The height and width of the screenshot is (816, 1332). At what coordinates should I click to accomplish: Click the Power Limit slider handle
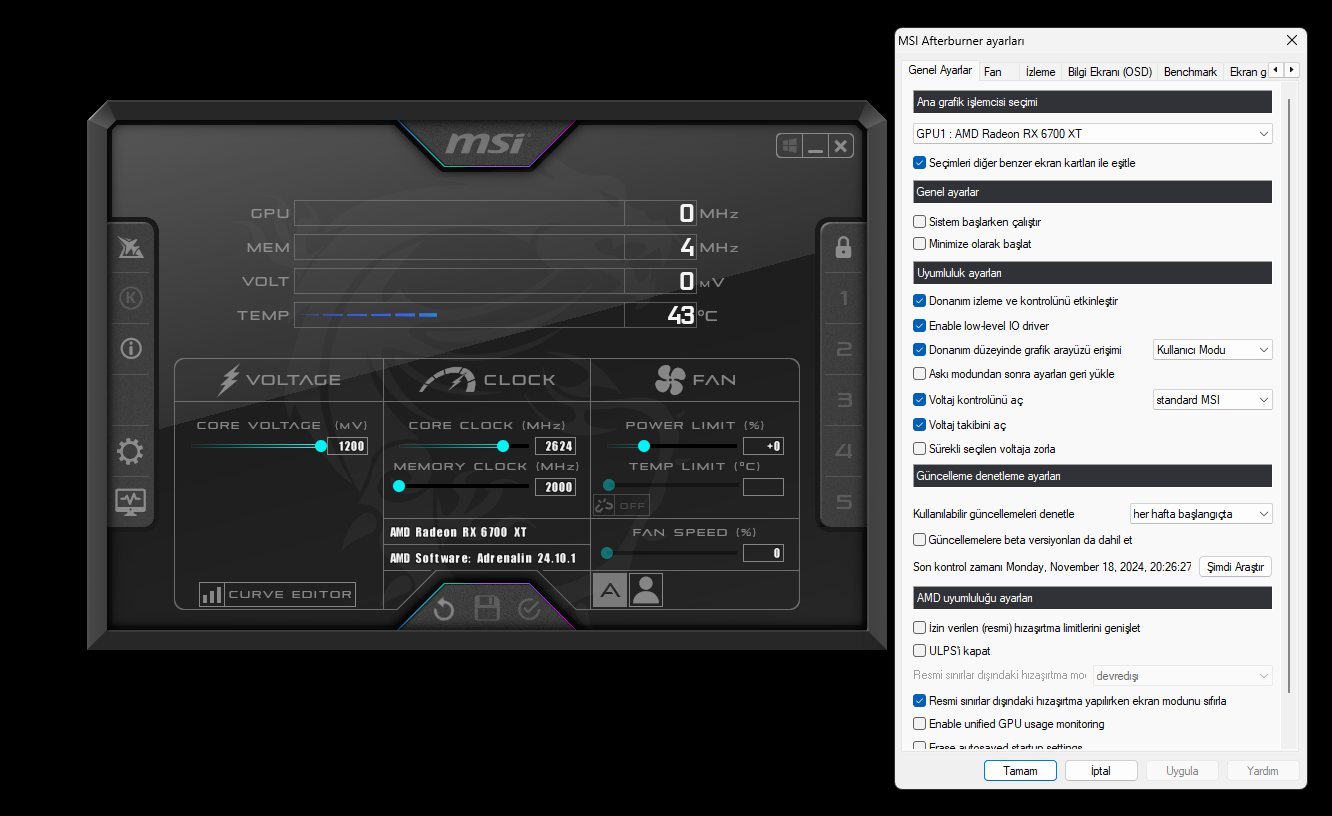[644, 446]
